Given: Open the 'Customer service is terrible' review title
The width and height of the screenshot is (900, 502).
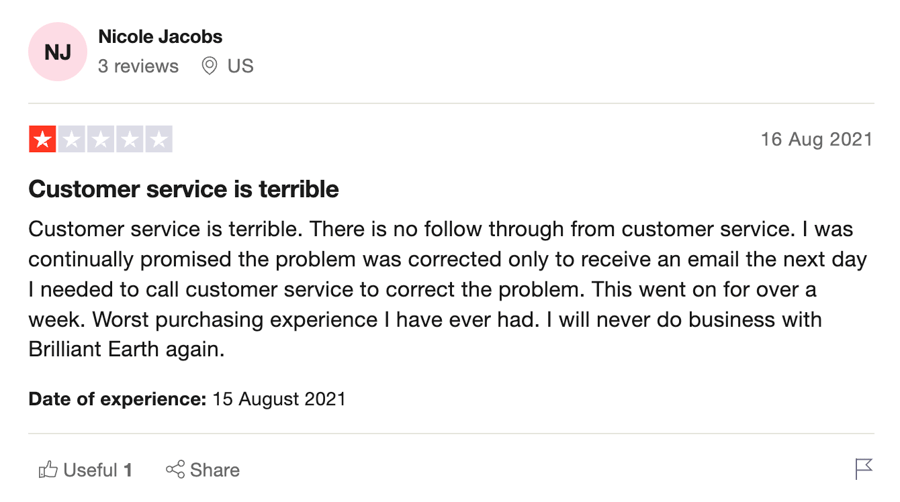Looking at the screenshot, I should tap(184, 189).
